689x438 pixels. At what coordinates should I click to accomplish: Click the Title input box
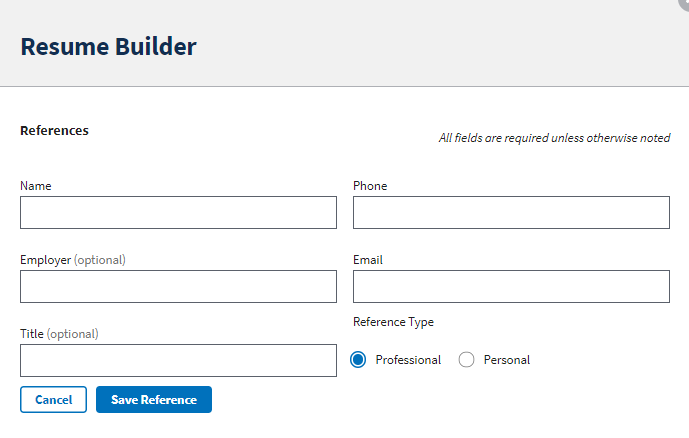tap(178, 360)
